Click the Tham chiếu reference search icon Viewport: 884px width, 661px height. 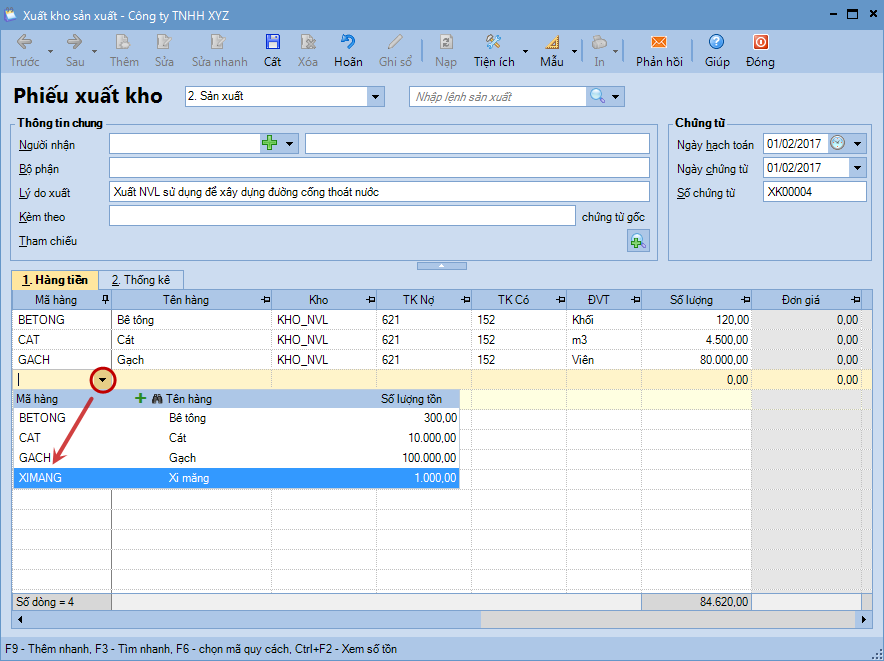pyautogui.click(x=637, y=241)
